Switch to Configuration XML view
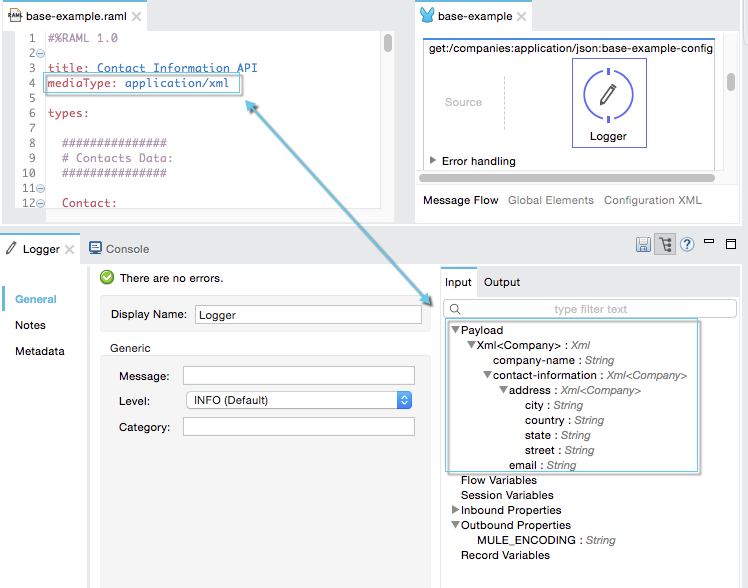The image size is (748, 588). point(653,200)
